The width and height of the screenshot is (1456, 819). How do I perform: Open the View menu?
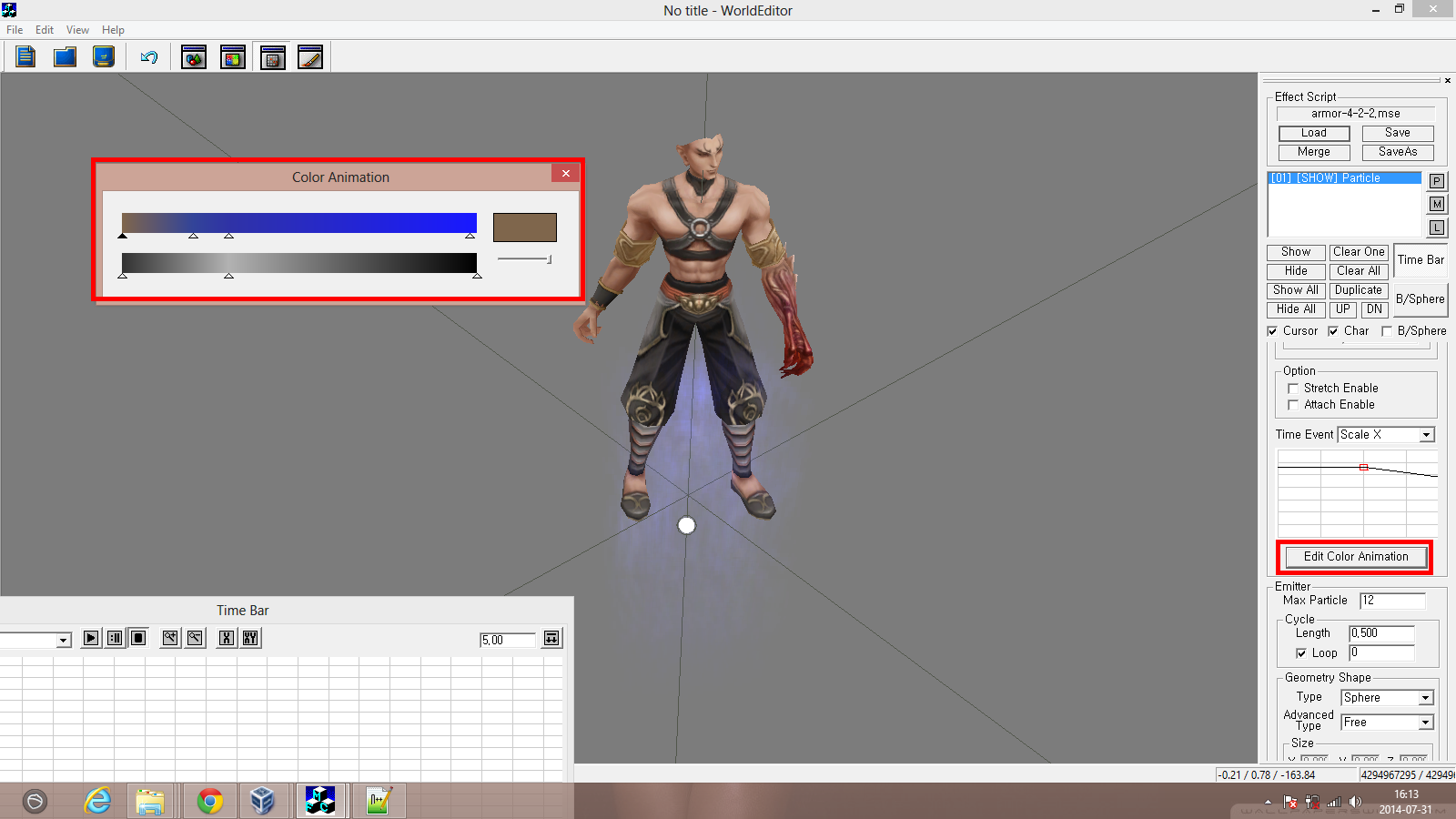click(x=77, y=30)
